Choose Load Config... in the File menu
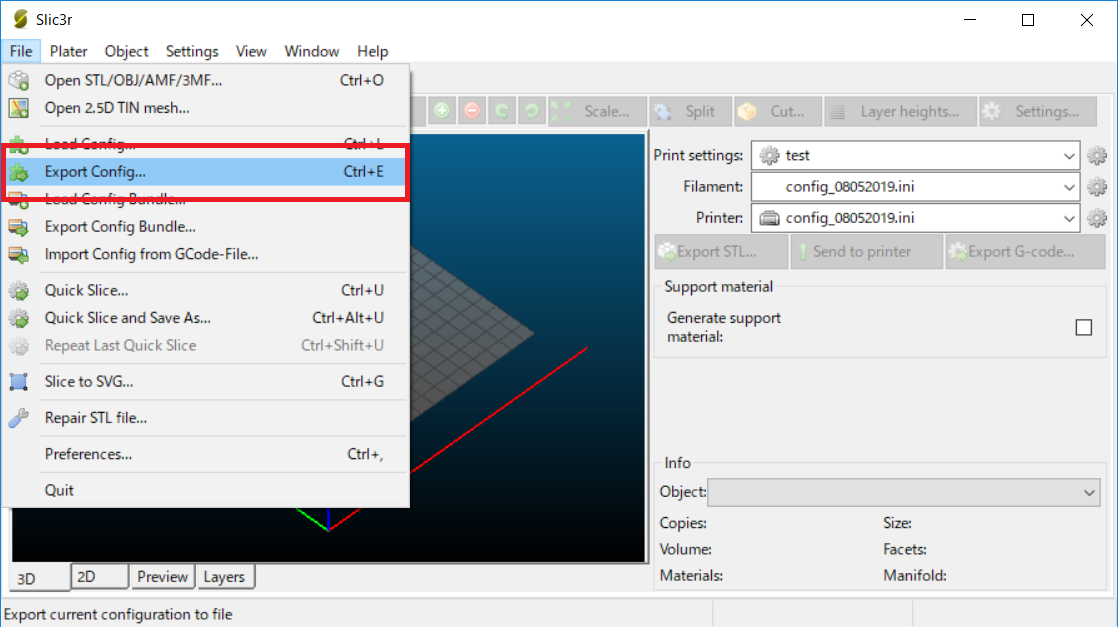 pyautogui.click(x=205, y=143)
